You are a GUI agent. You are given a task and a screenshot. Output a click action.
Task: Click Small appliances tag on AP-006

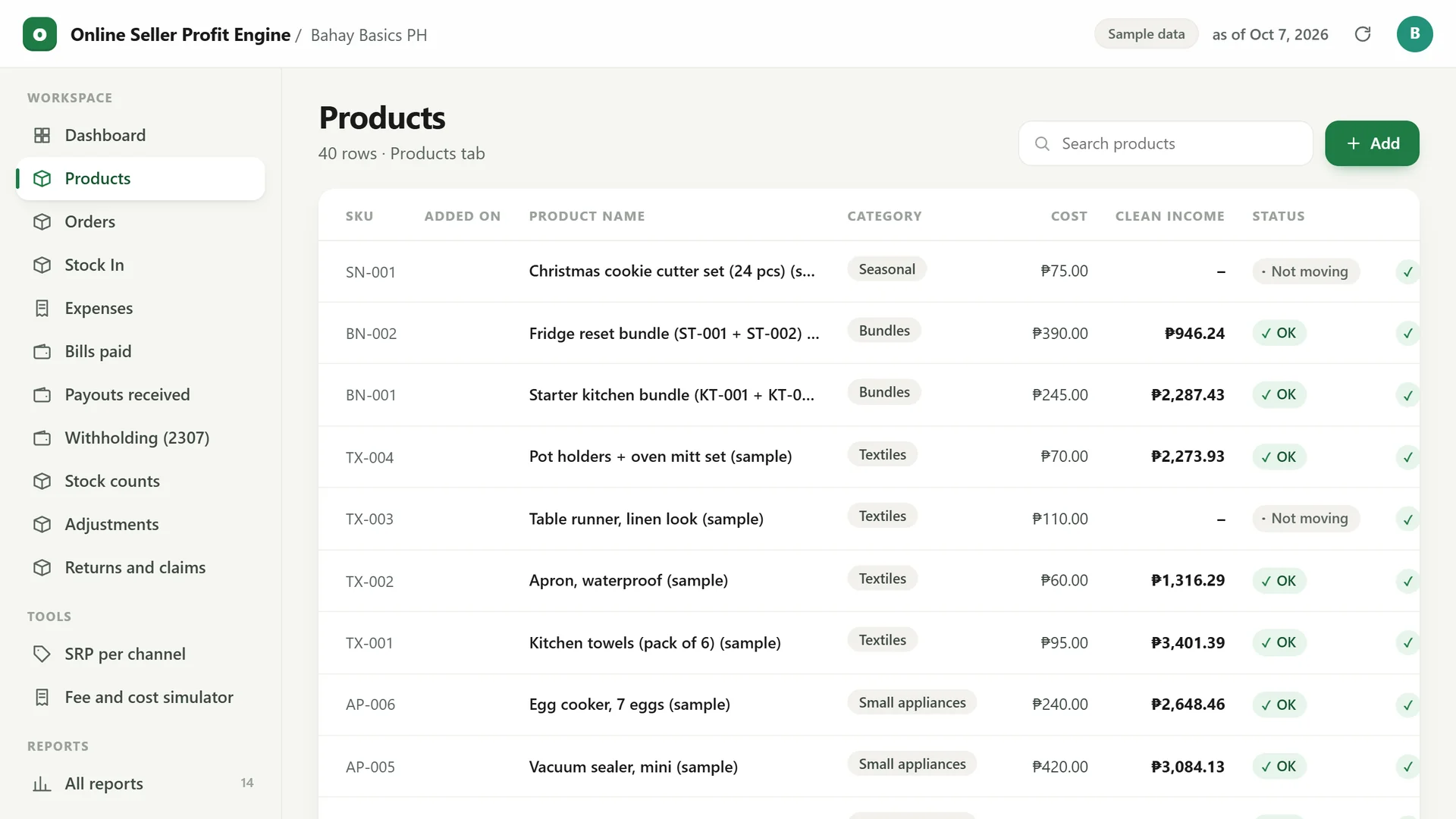(x=912, y=702)
